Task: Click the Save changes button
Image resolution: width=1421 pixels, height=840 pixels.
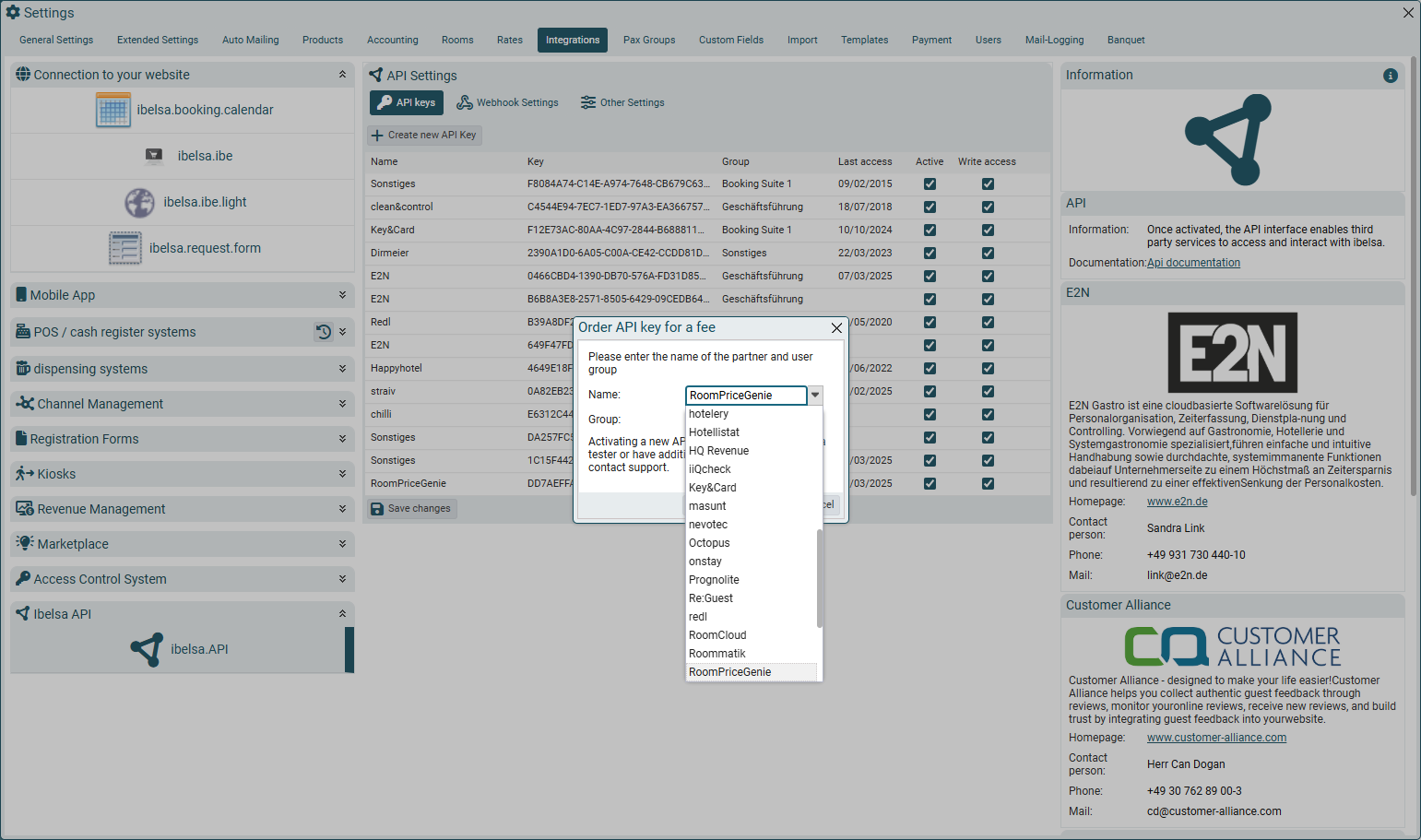Action: click(x=411, y=508)
